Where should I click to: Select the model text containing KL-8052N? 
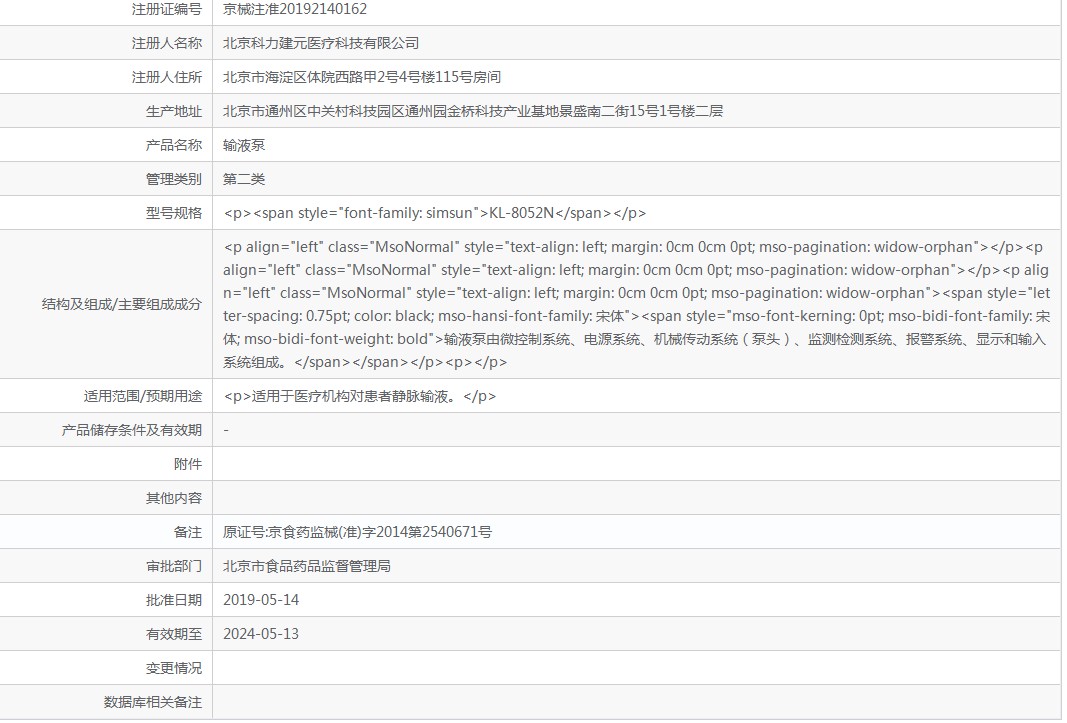[434, 213]
